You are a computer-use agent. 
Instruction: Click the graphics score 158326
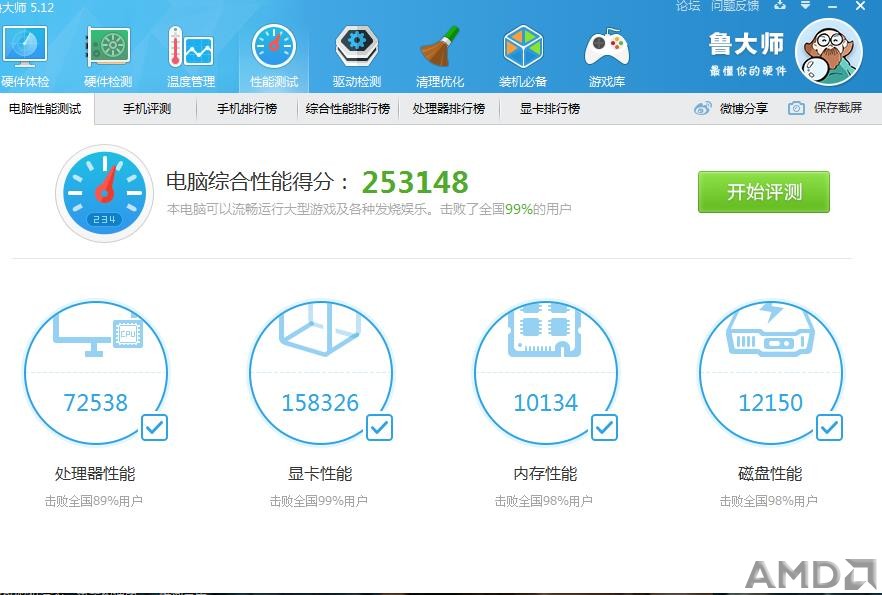click(x=320, y=403)
